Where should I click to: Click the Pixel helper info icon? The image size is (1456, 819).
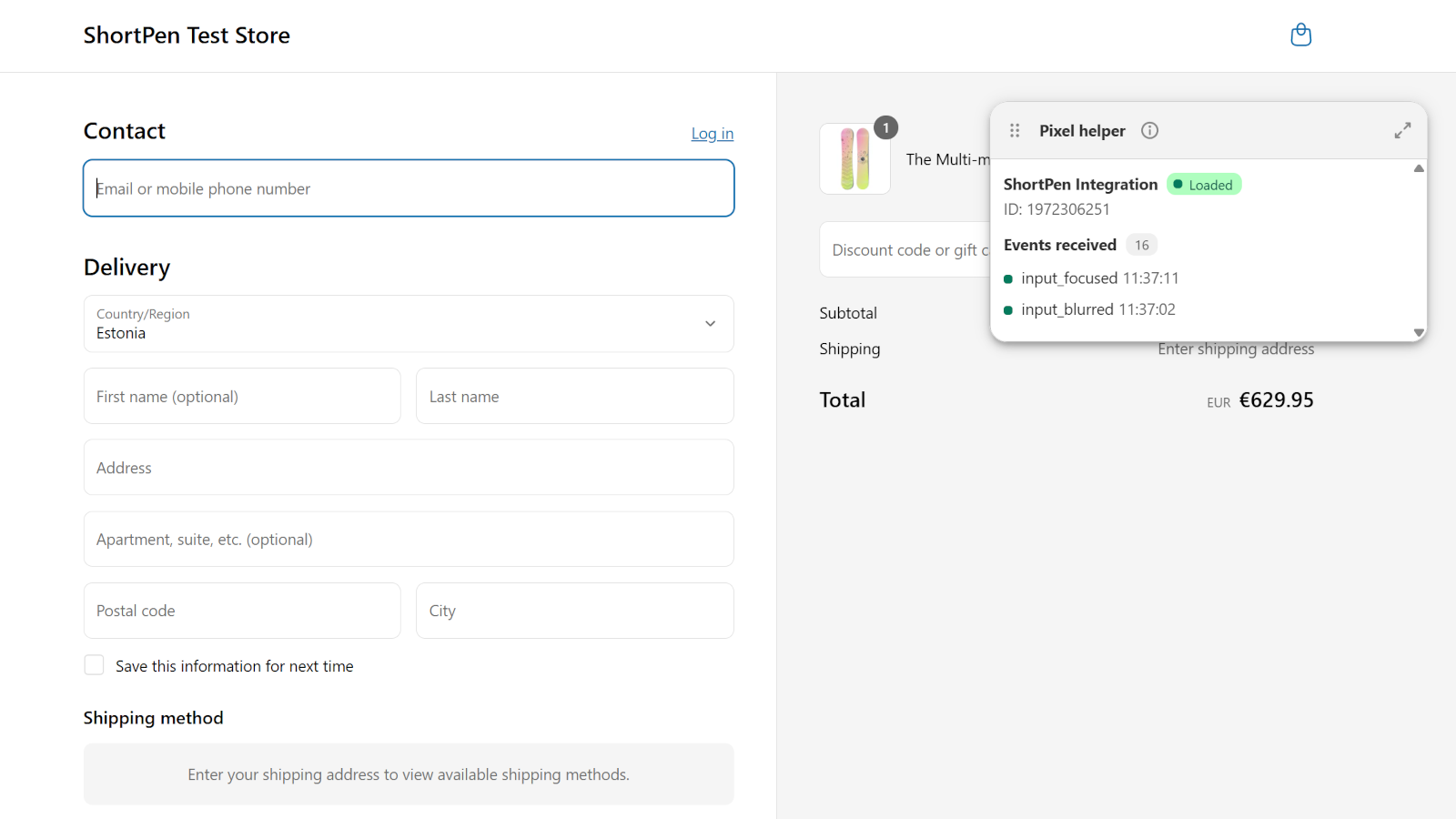[1149, 131]
